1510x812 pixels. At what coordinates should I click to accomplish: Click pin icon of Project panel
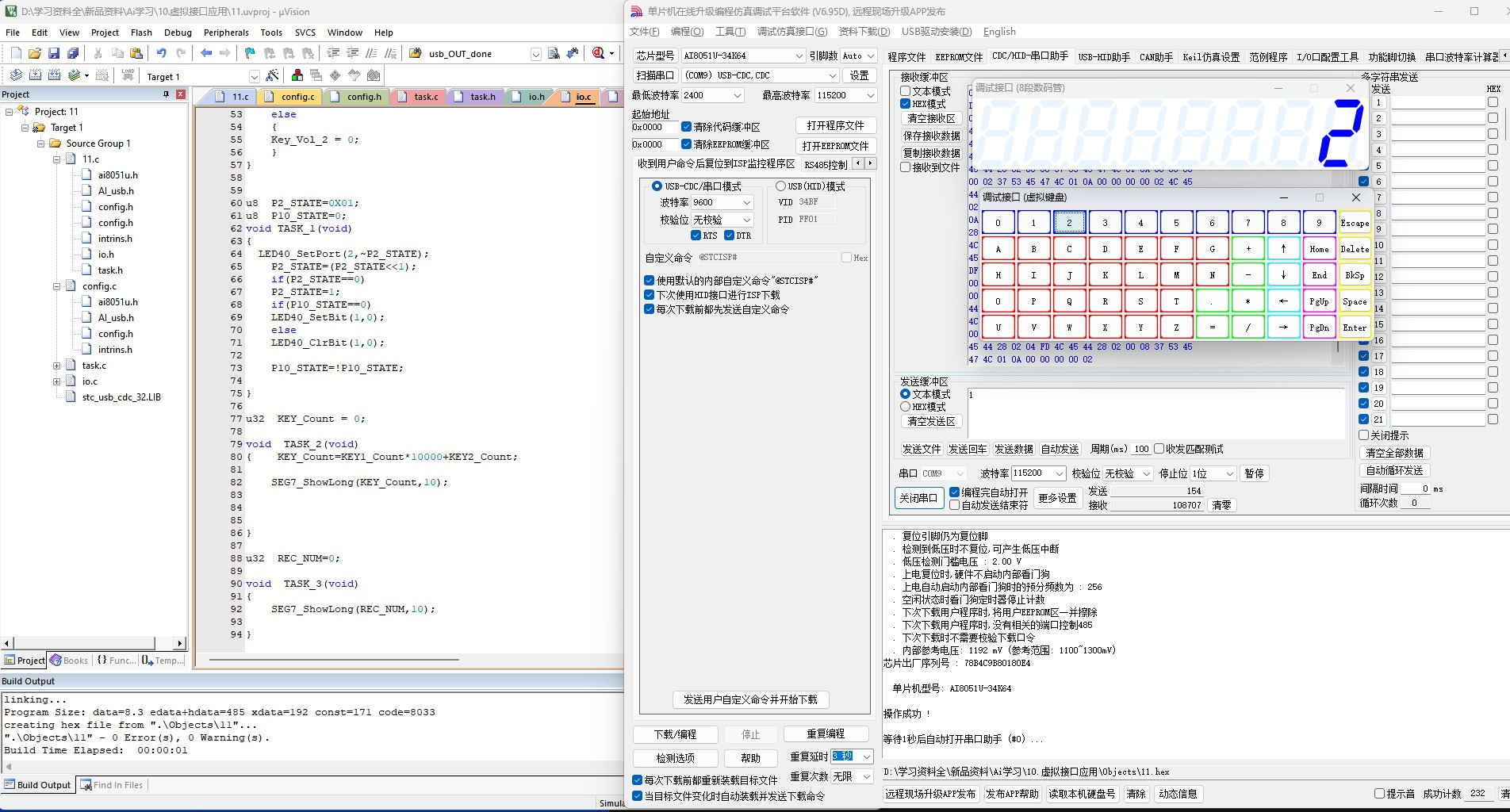pos(166,94)
